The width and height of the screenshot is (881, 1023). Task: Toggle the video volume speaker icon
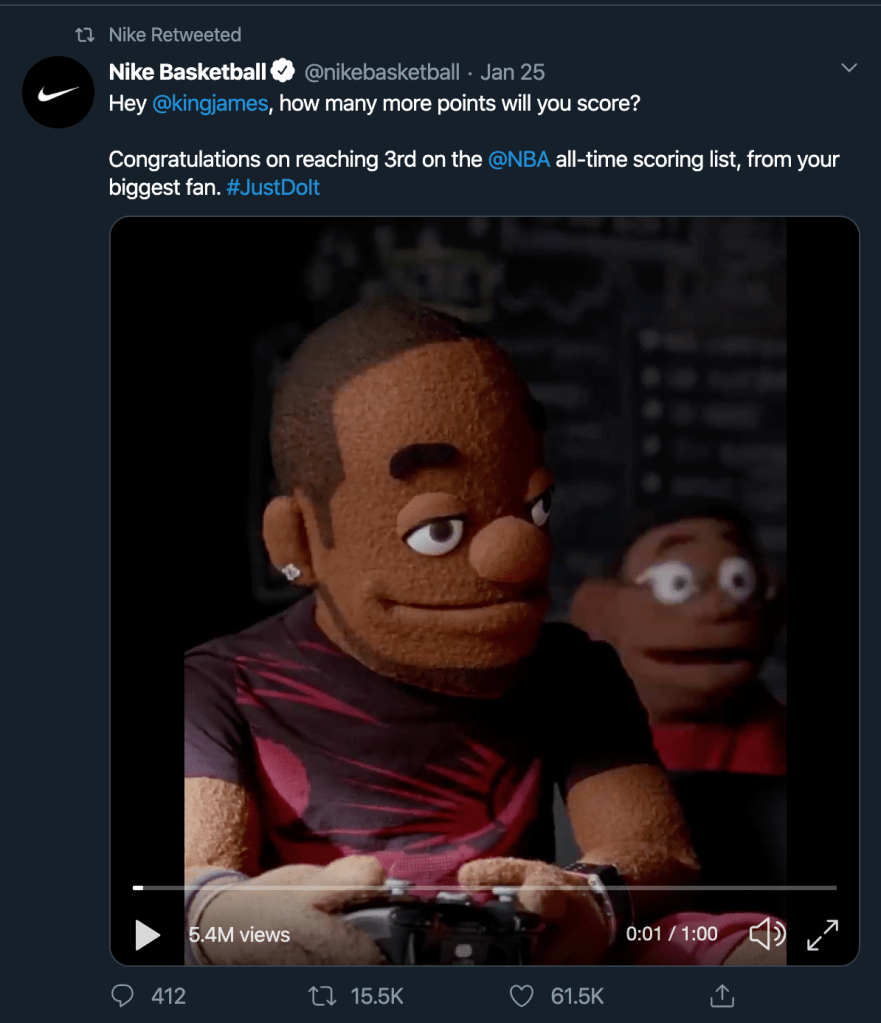coord(767,934)
